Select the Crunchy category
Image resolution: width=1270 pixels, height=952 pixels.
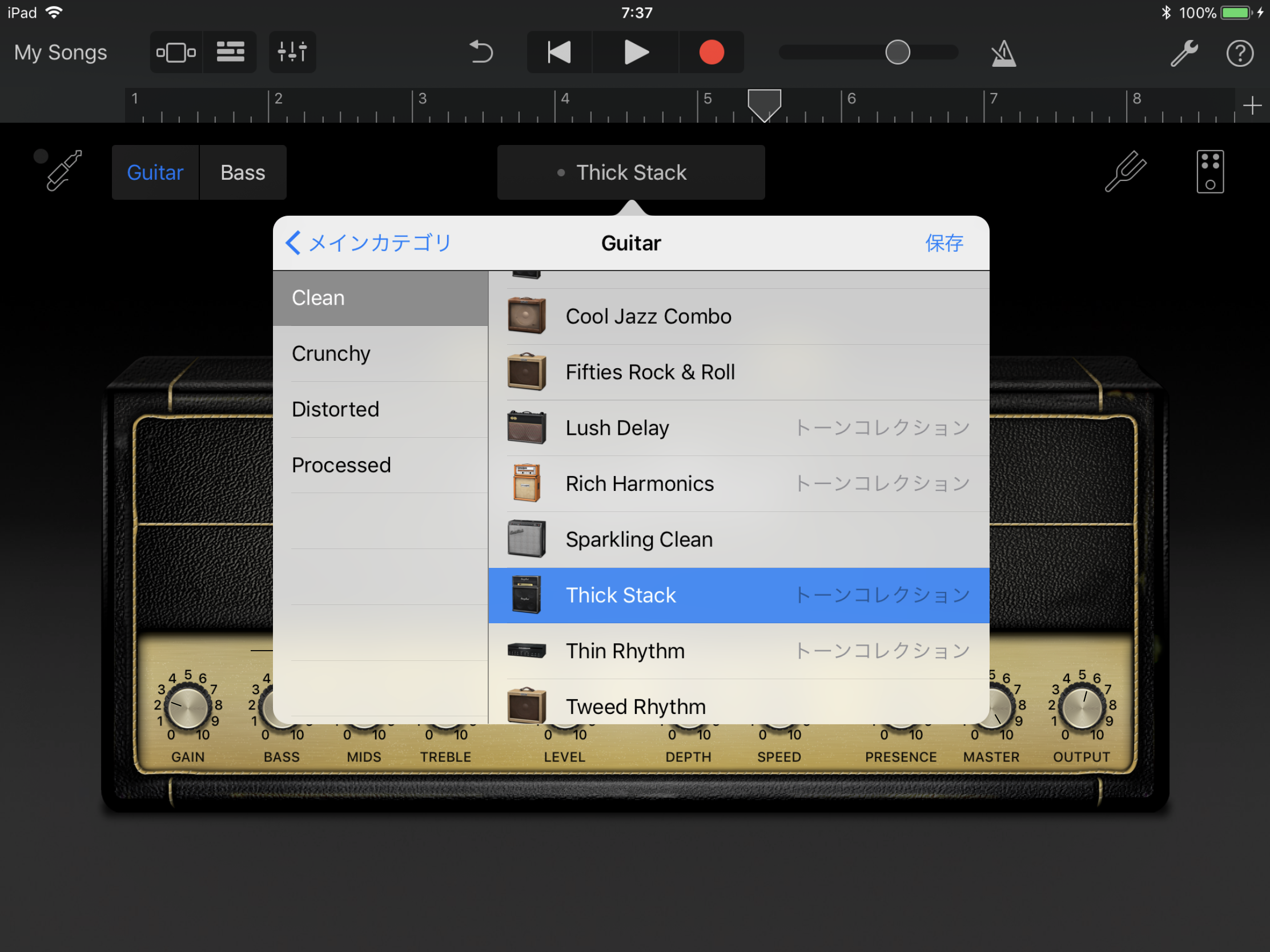tap(380, 353)
